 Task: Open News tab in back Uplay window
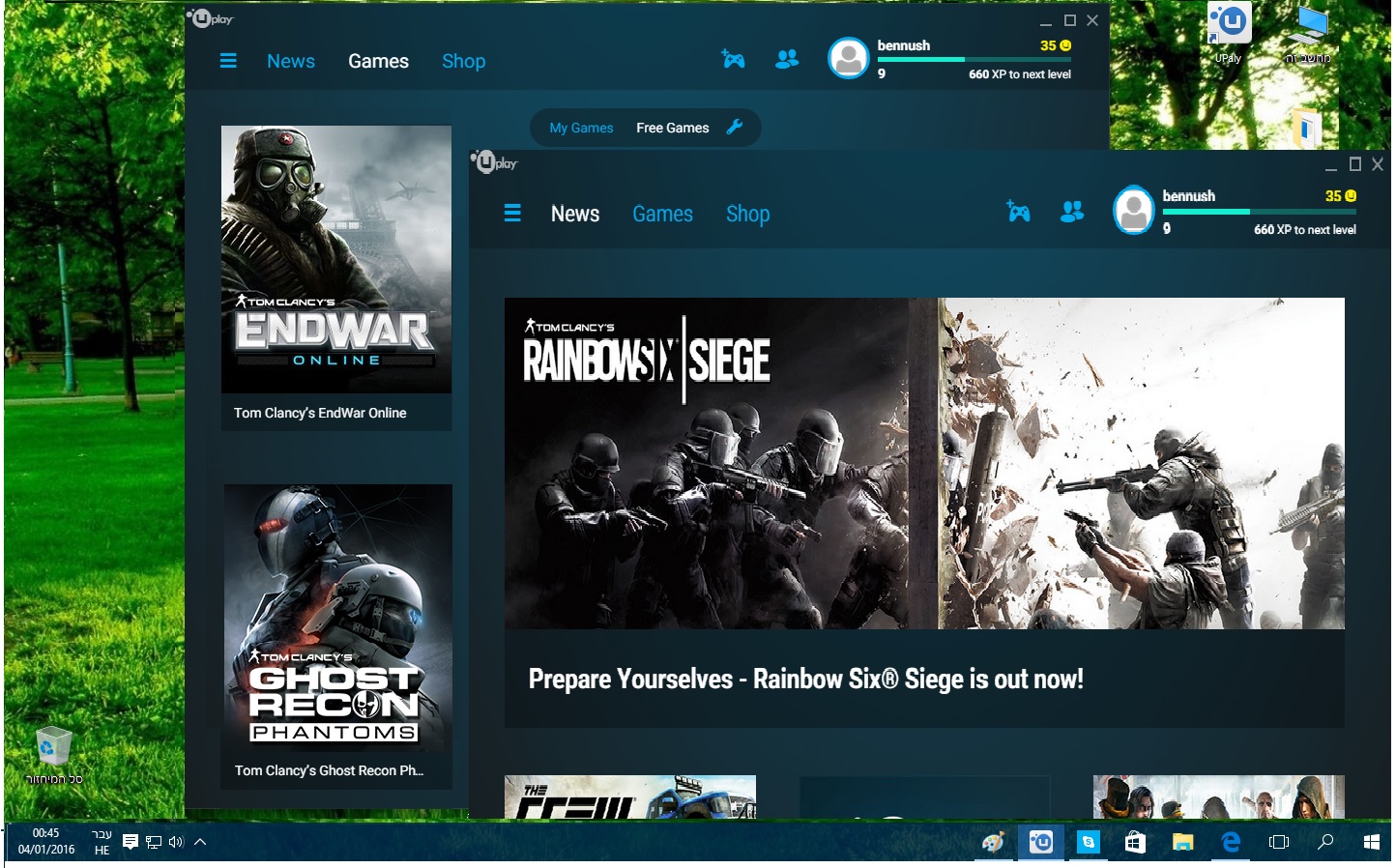point(291,61)
